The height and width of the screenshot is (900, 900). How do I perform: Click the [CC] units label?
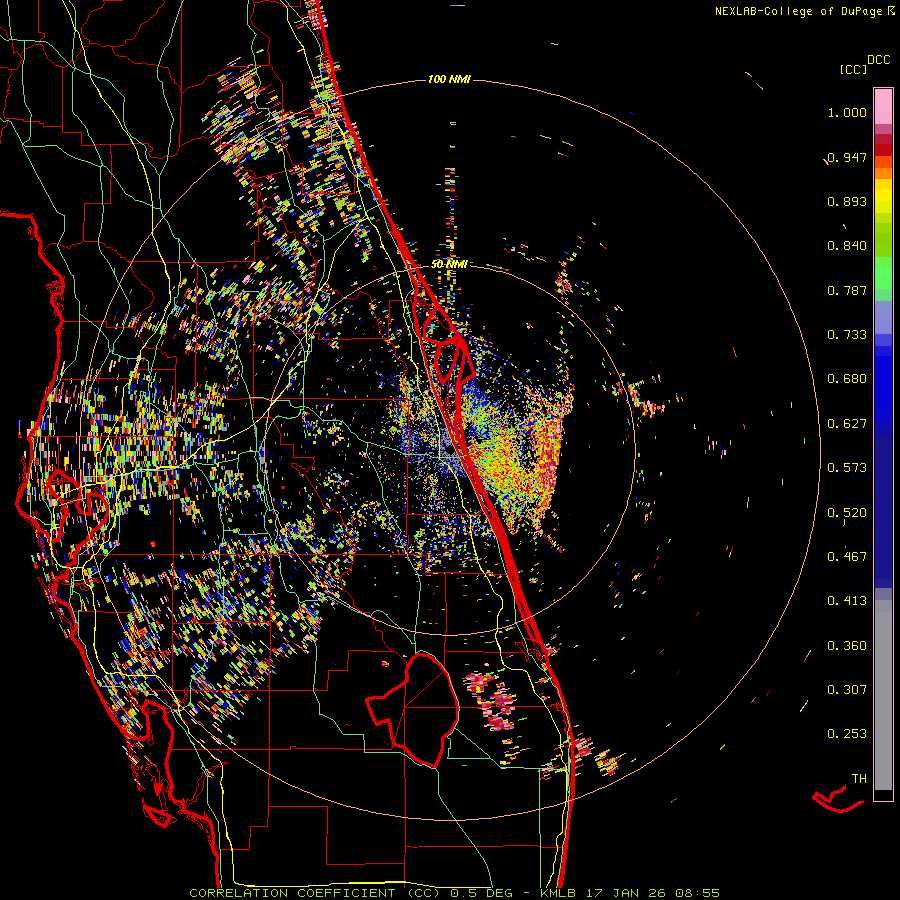click(x=853, y=69)
